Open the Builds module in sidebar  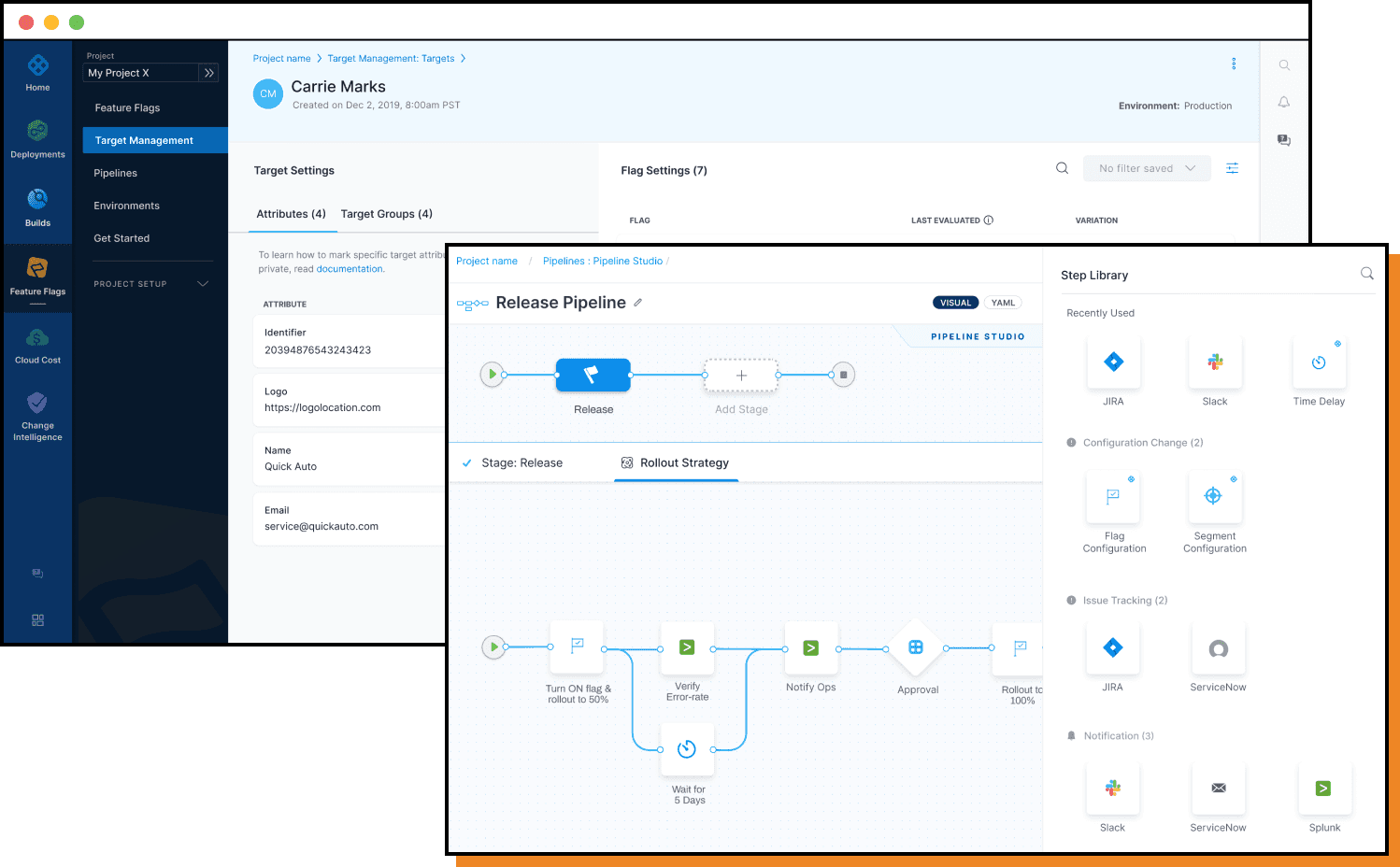pos(37,199)
